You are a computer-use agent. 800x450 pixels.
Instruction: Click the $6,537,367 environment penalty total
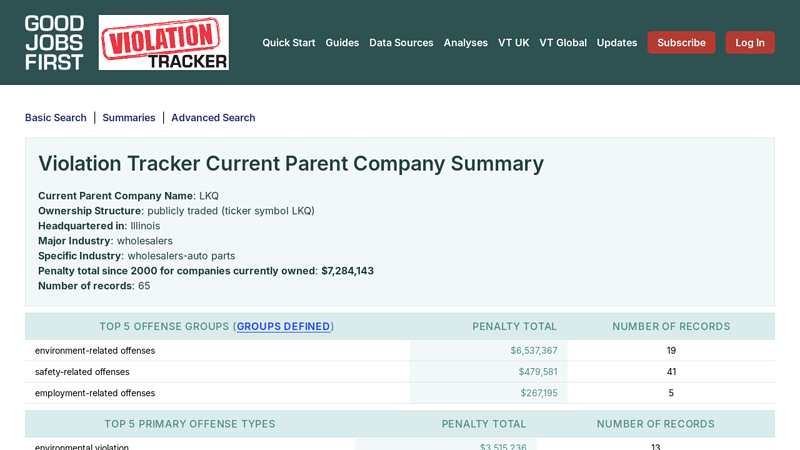click(x=533, y=351)
